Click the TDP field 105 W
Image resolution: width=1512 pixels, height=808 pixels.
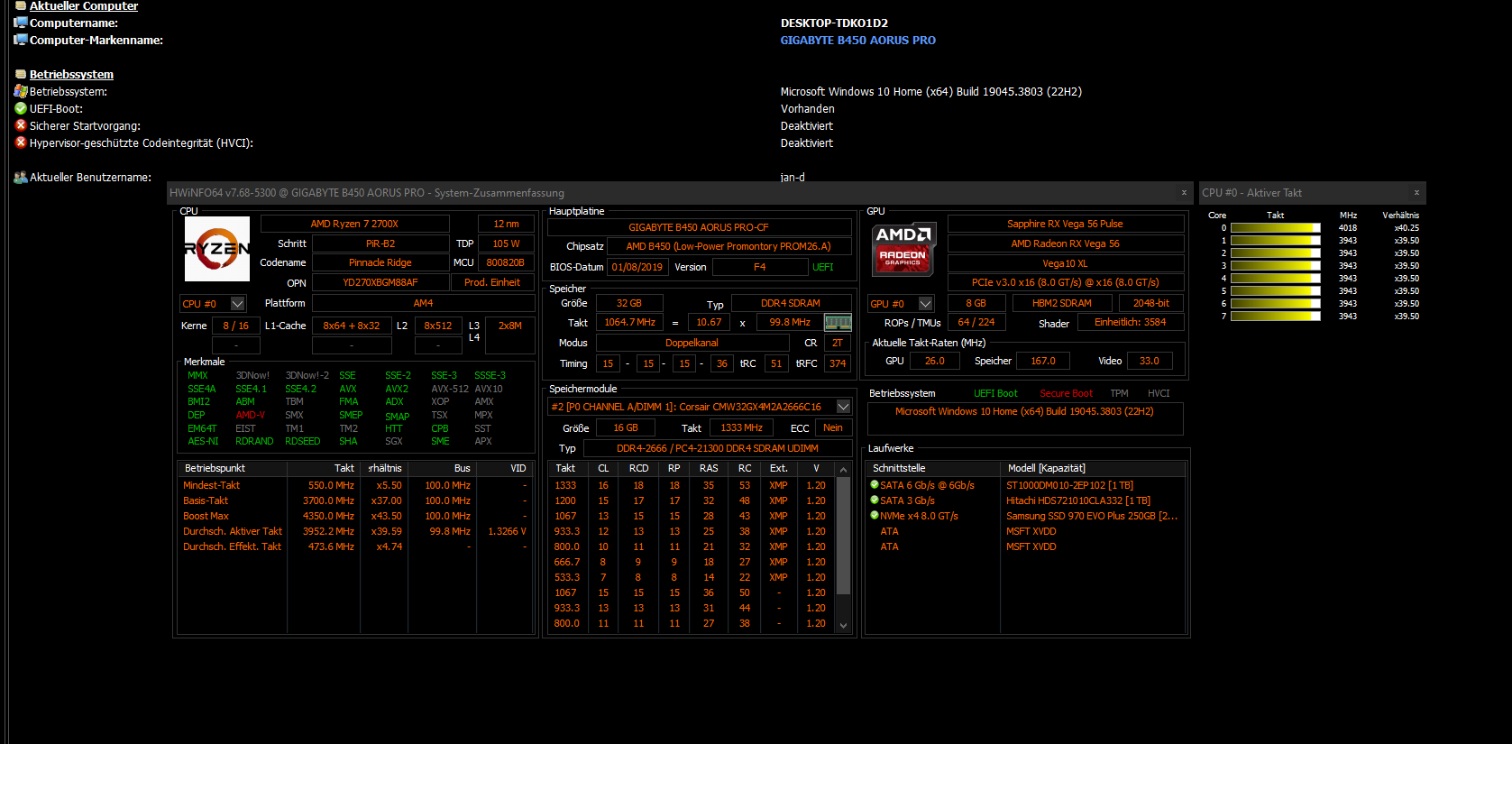point(506,243)
